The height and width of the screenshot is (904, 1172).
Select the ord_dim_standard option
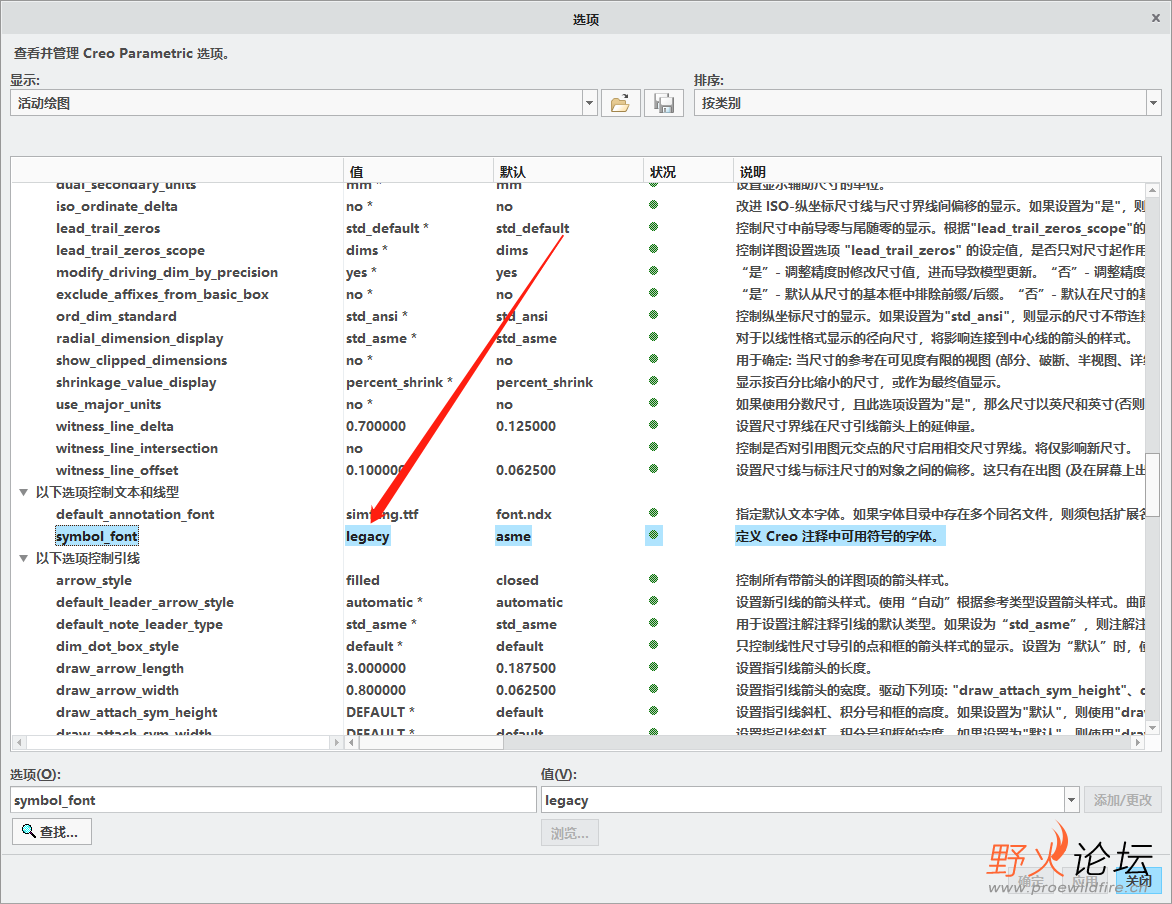pyautogui.click(x=116, y=316)
